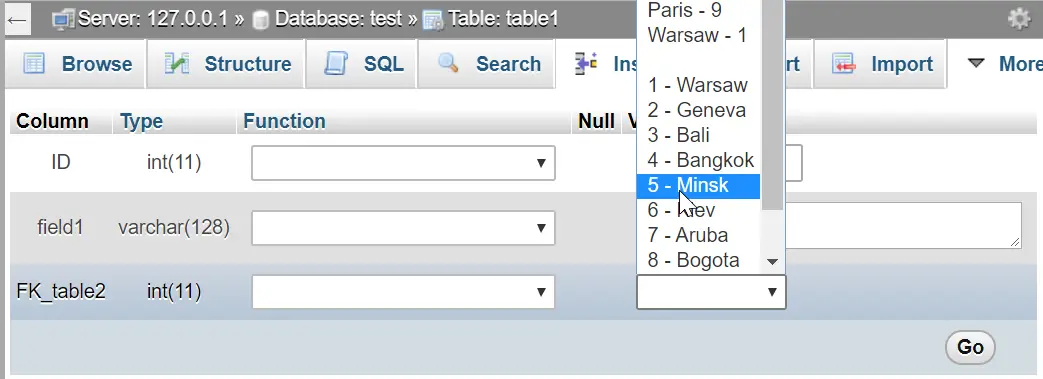1043x379 pixels.
Task: Select 'Paris - 9' option
Action: pyautogui.click(x=698, y=10)
